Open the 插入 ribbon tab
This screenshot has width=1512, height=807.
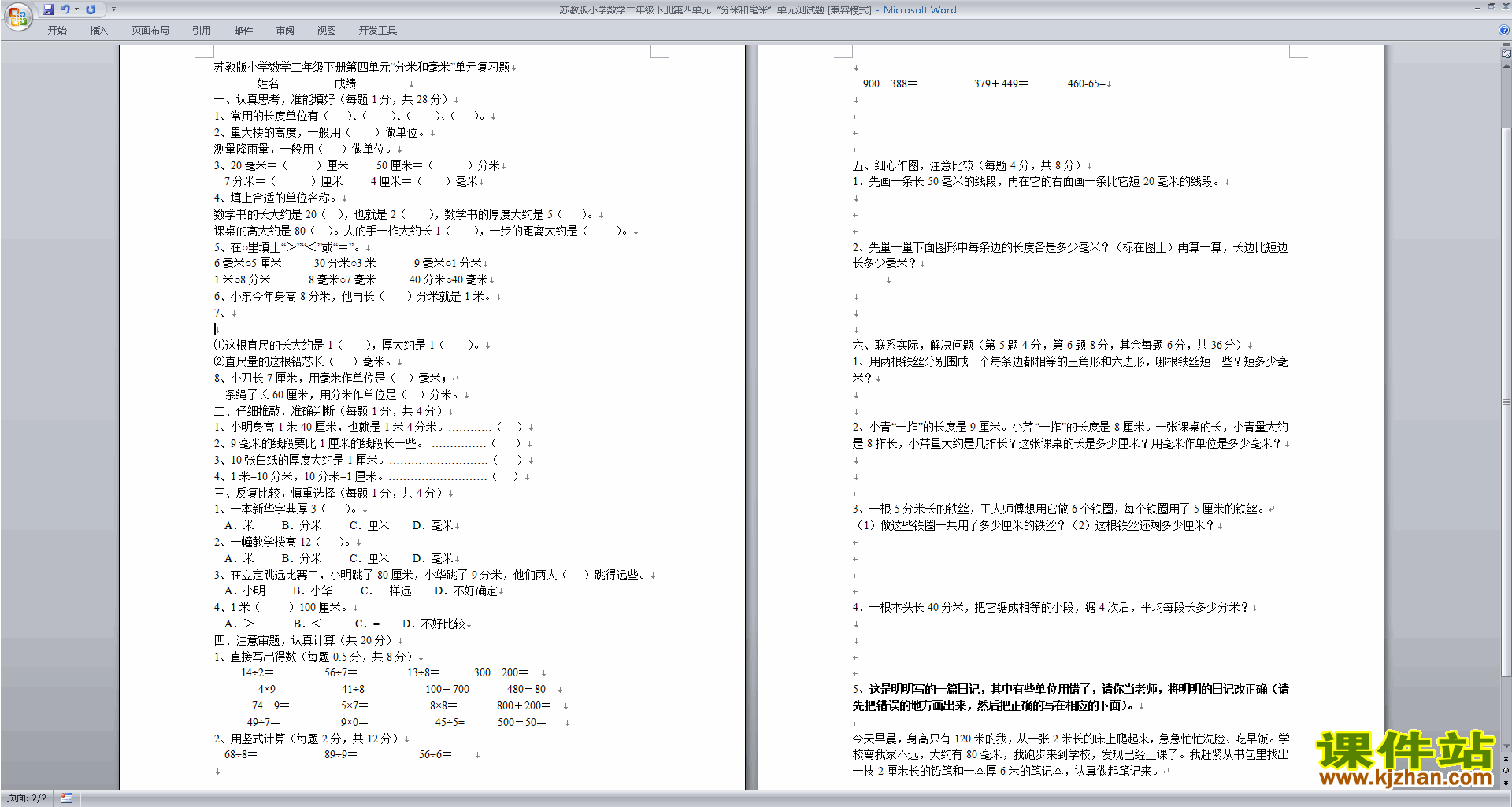(x=98, y=31)
